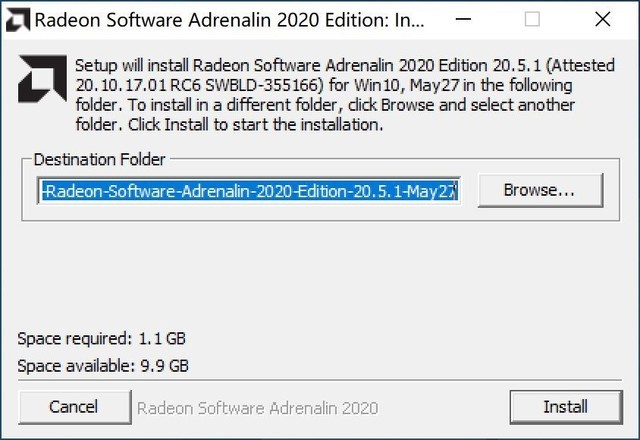Click inside the Destination Folder path field

tap(249, 191)
